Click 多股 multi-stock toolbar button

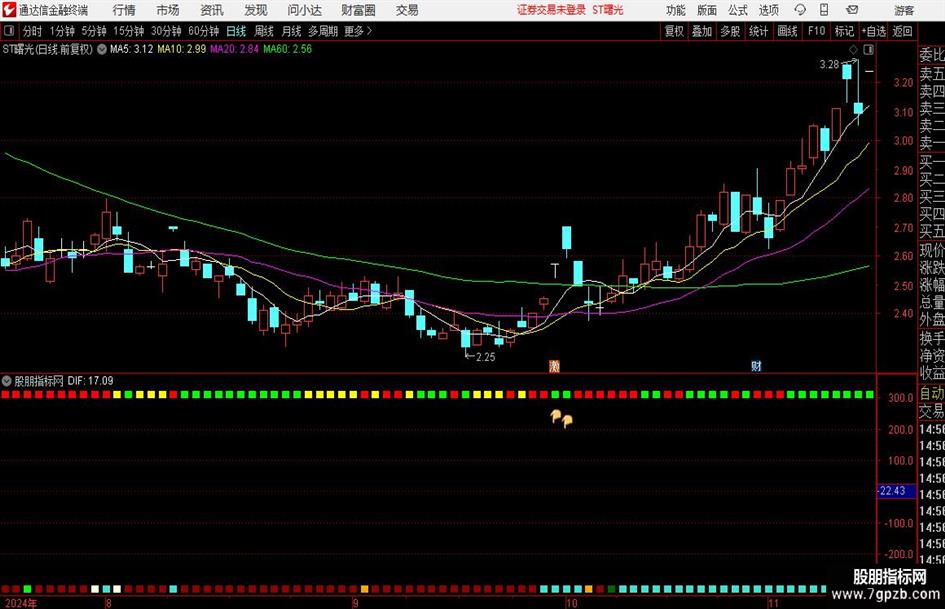pos(730,31)
